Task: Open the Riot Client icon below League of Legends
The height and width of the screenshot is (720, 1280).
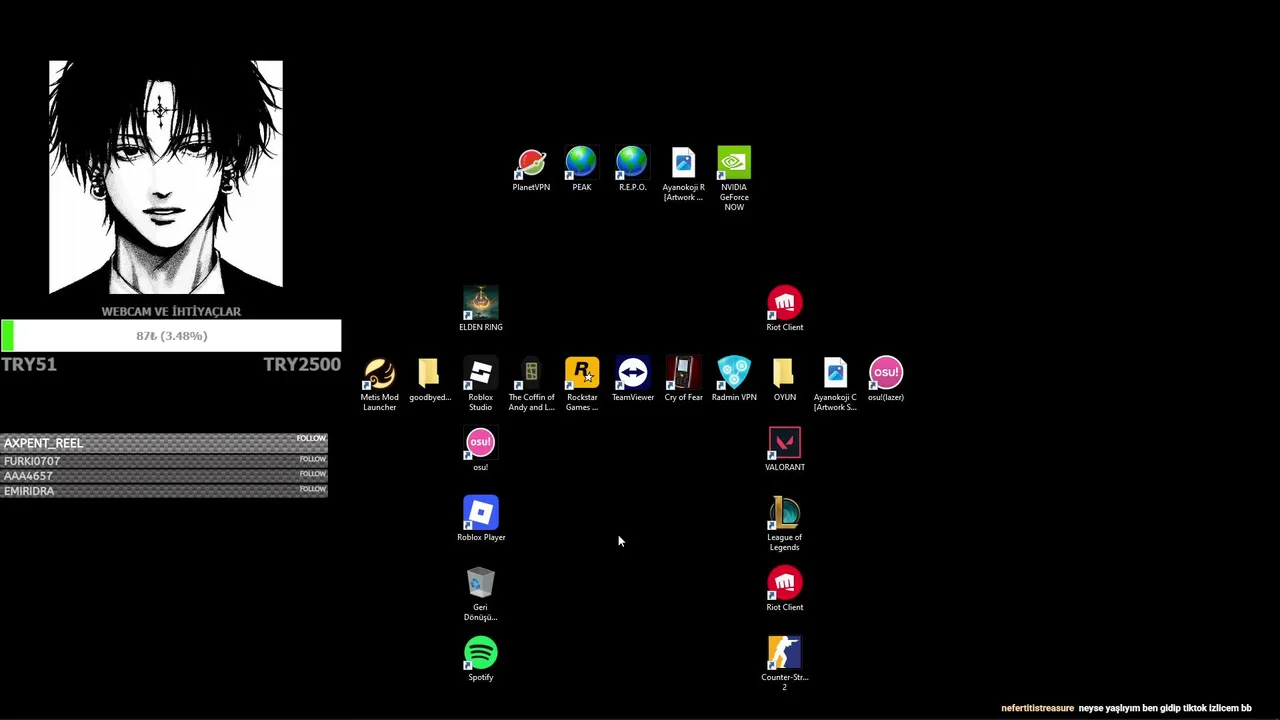Action: point(785,589)
